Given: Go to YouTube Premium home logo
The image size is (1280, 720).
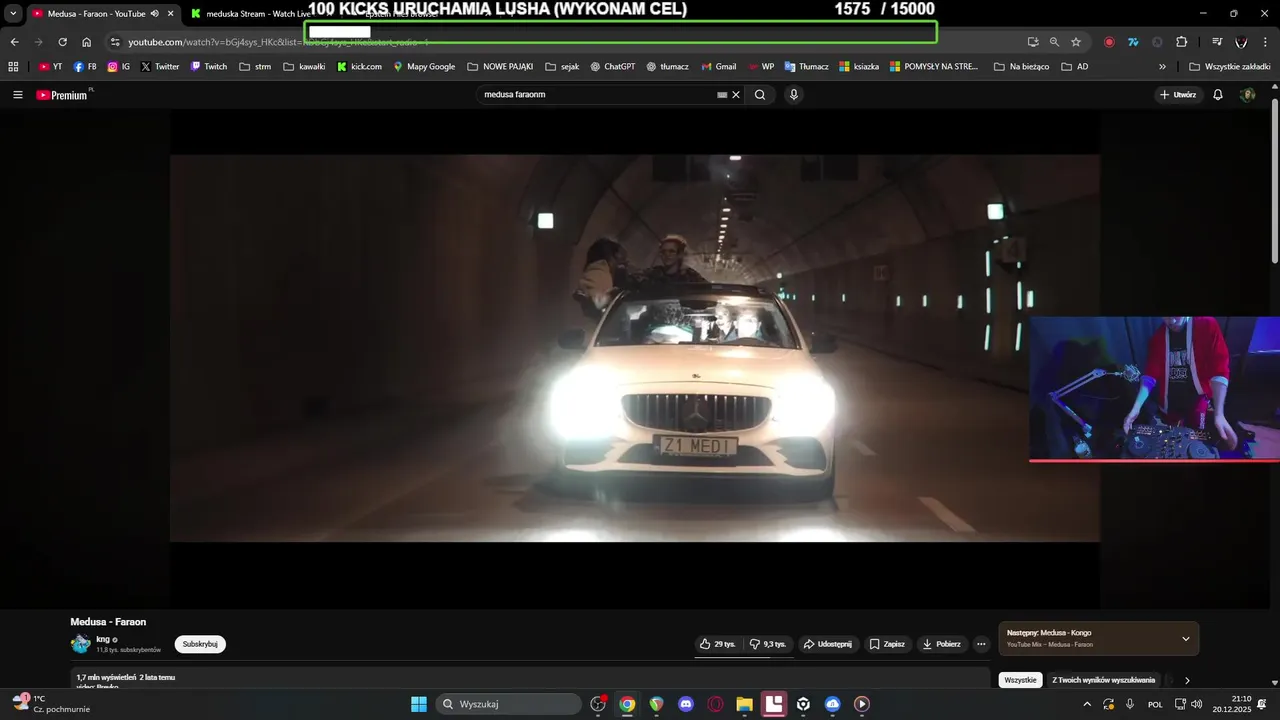Looking at the screenshot, I should (x=62, y=95).
